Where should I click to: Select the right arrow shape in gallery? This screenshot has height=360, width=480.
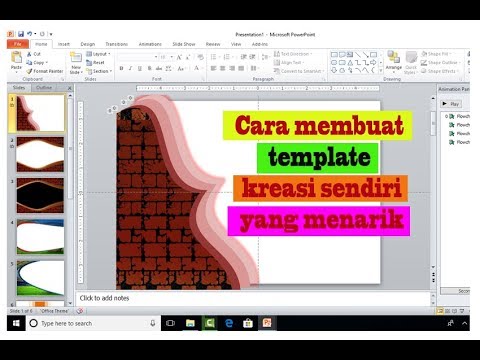click(x=373, y=62)
